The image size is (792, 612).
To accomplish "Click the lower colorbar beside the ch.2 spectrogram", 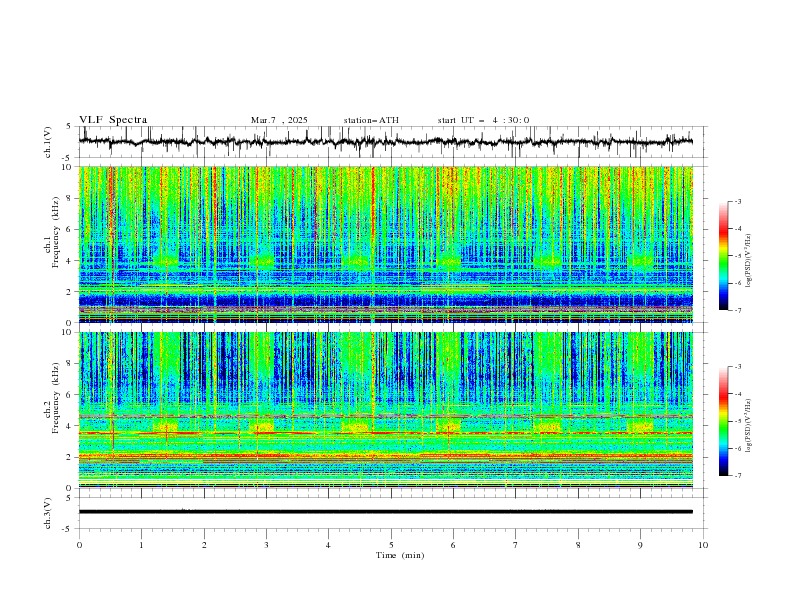I will coord(723,421).
